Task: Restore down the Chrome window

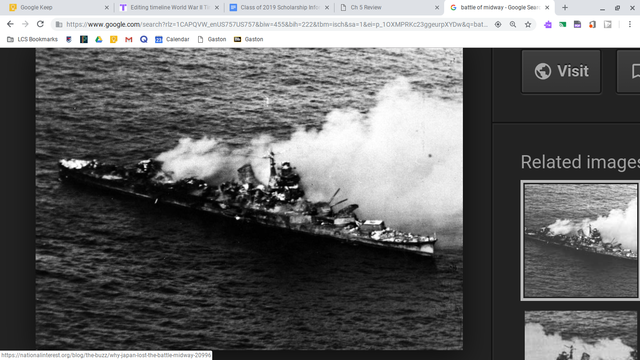Action: (617, 8)
